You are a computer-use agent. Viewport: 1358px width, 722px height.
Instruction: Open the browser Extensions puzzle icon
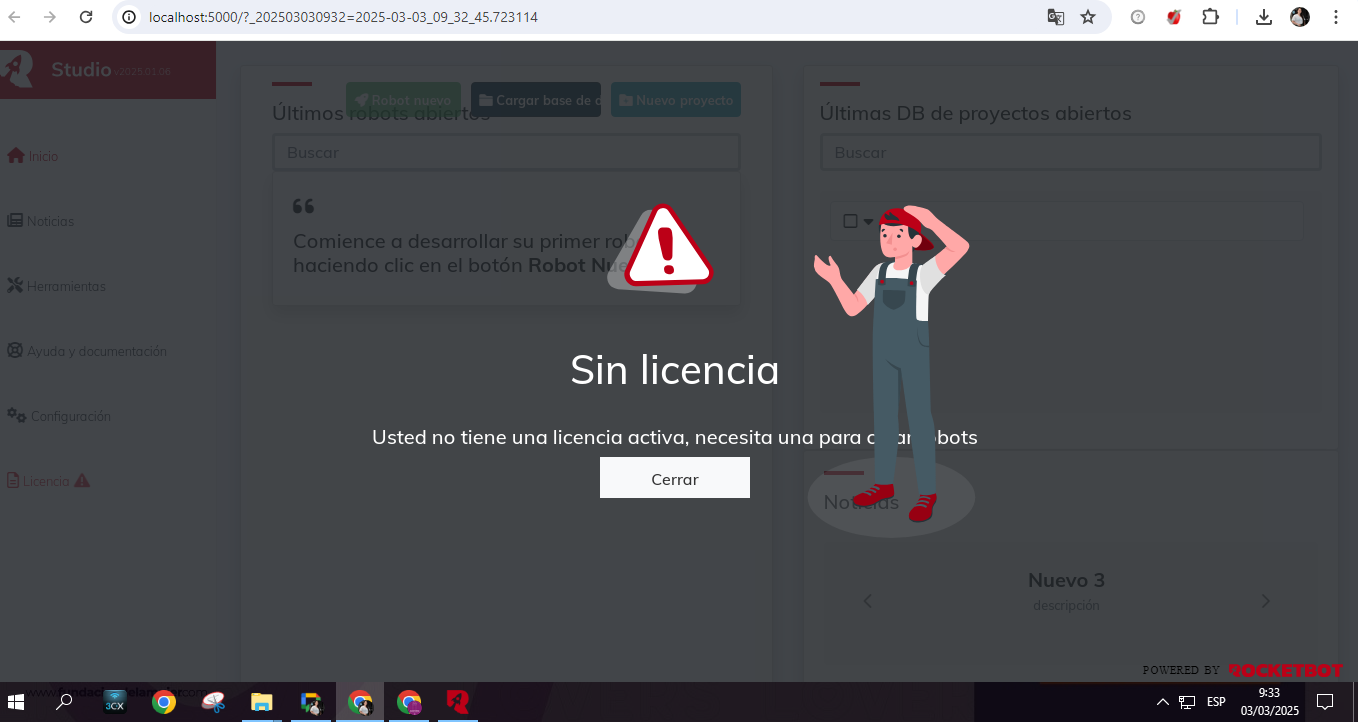coord(1210,17)
